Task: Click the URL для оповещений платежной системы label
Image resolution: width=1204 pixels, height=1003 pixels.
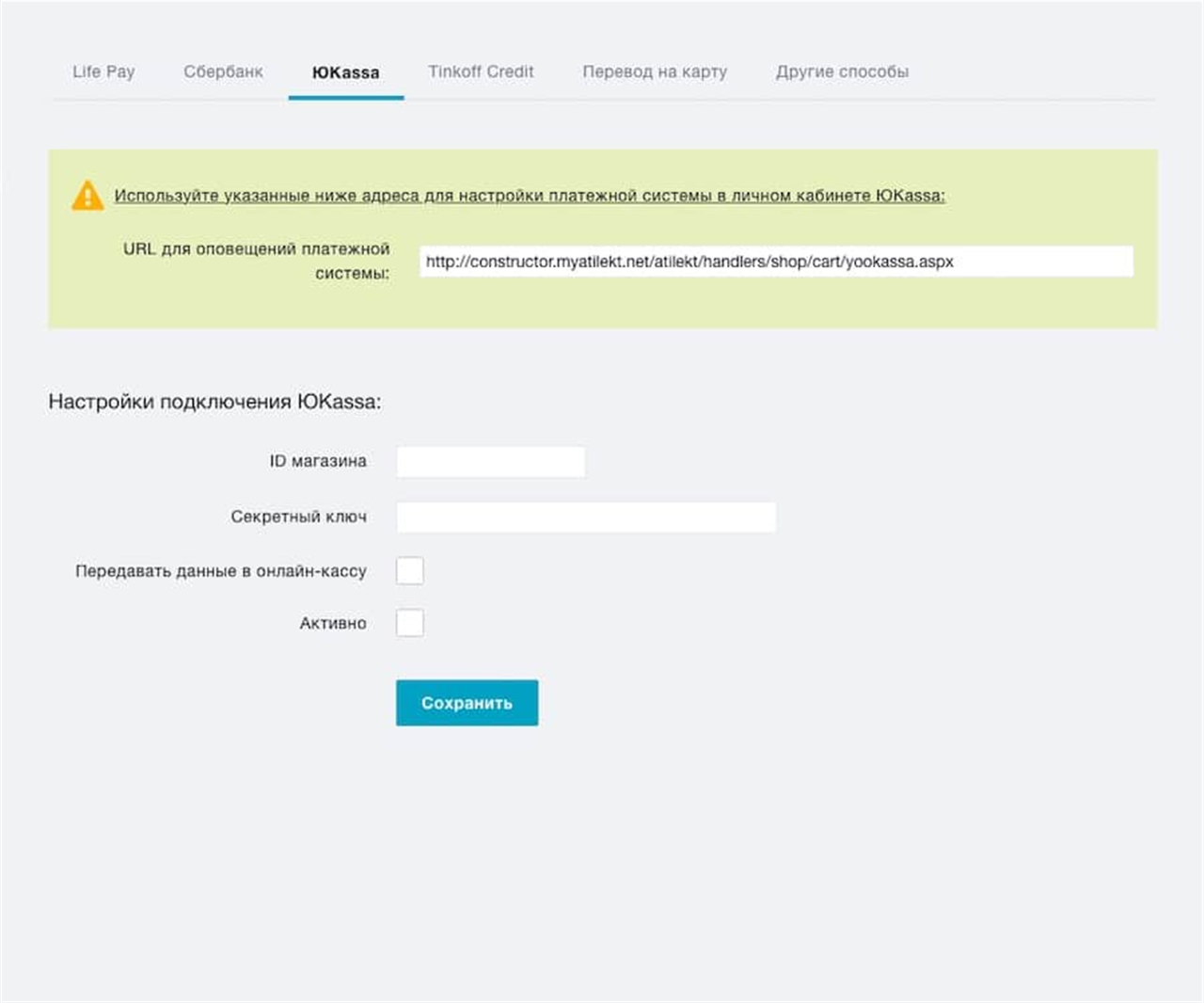Action: pos(256,261)
